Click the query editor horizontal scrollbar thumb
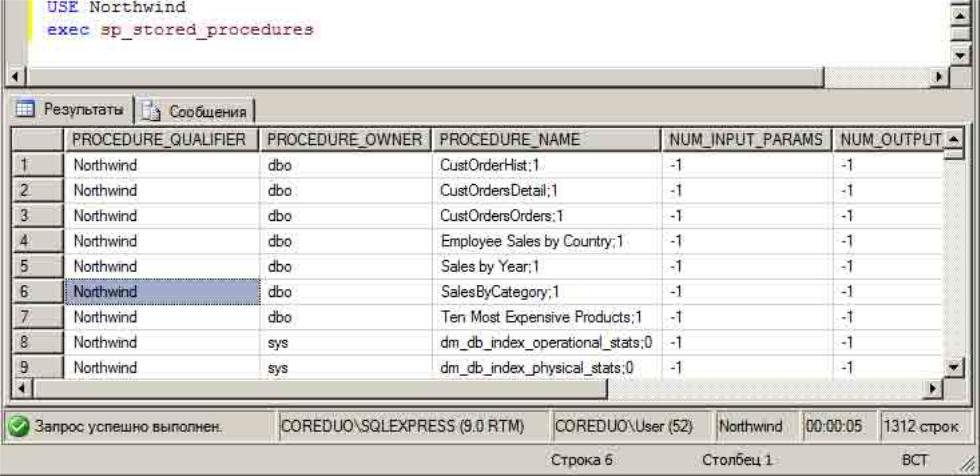This screenshot has width=980, height=476. (426, 77)
